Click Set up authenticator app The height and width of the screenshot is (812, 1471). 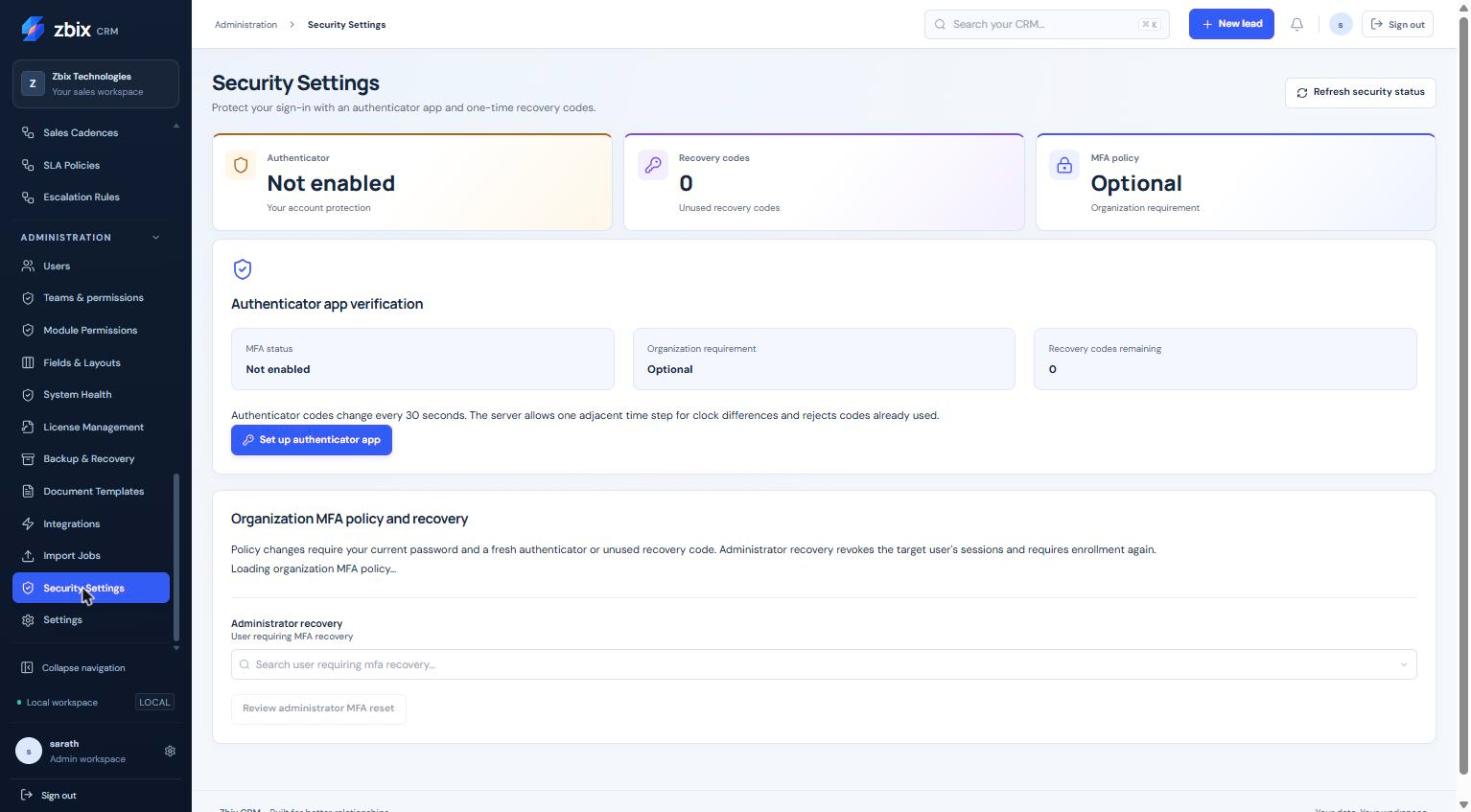311,440
